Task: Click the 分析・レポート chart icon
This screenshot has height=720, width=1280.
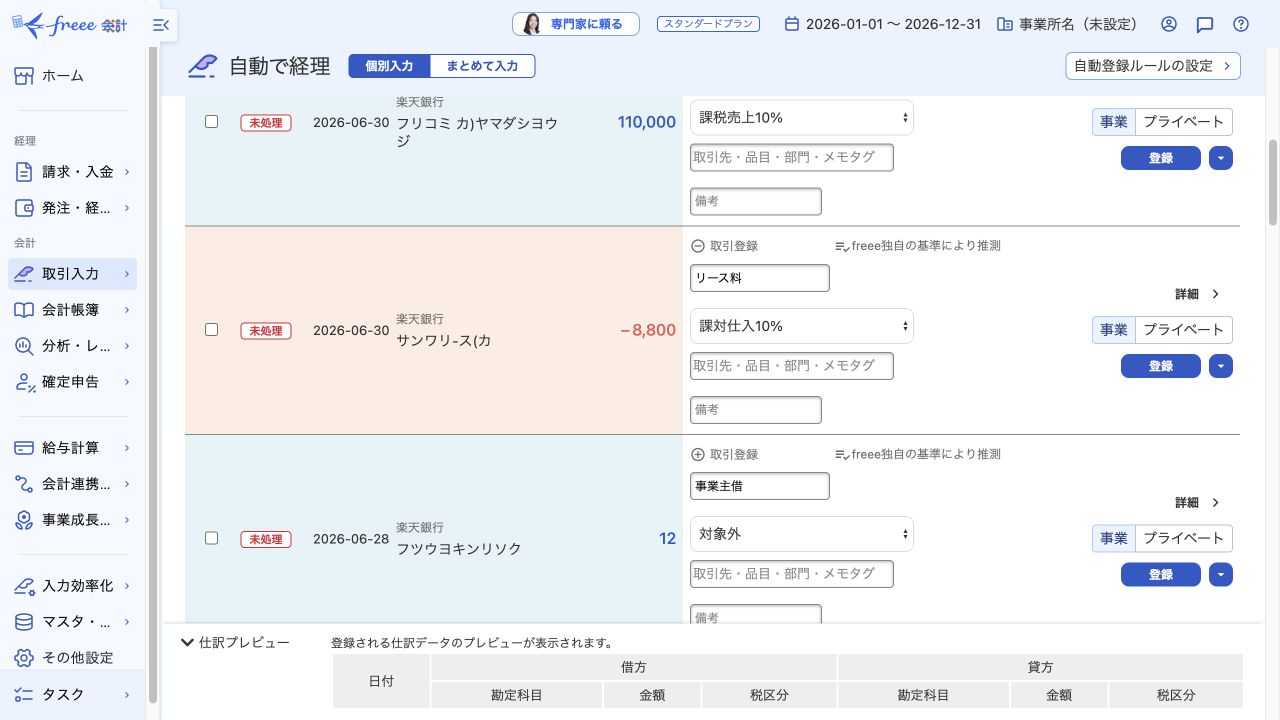Action: [25, 346]
